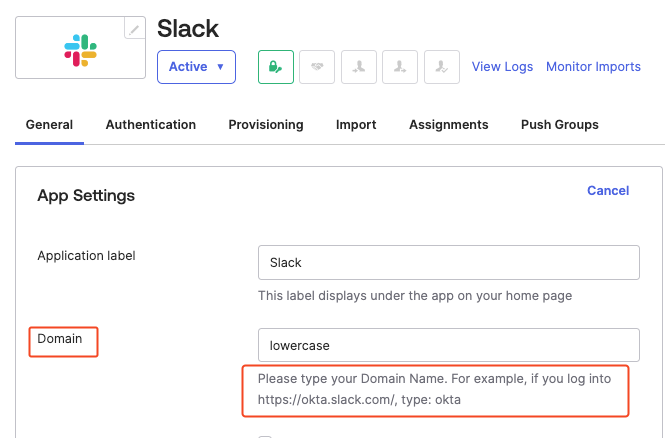The width and height of the screenshot is (665, 438).
Task: Open the Provisioning tab
Action: 266,125
